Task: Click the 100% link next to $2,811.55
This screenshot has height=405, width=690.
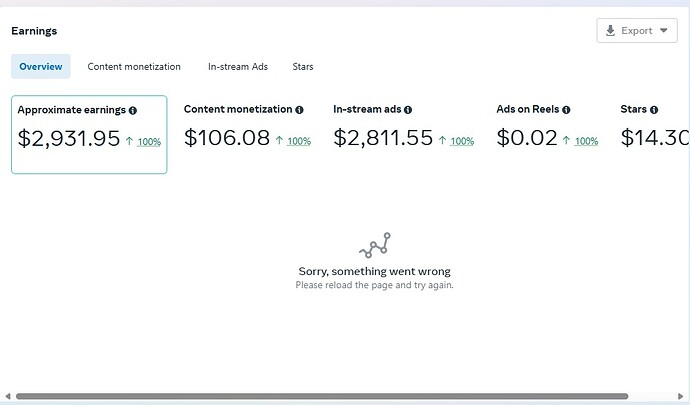Action: [462, 141]
